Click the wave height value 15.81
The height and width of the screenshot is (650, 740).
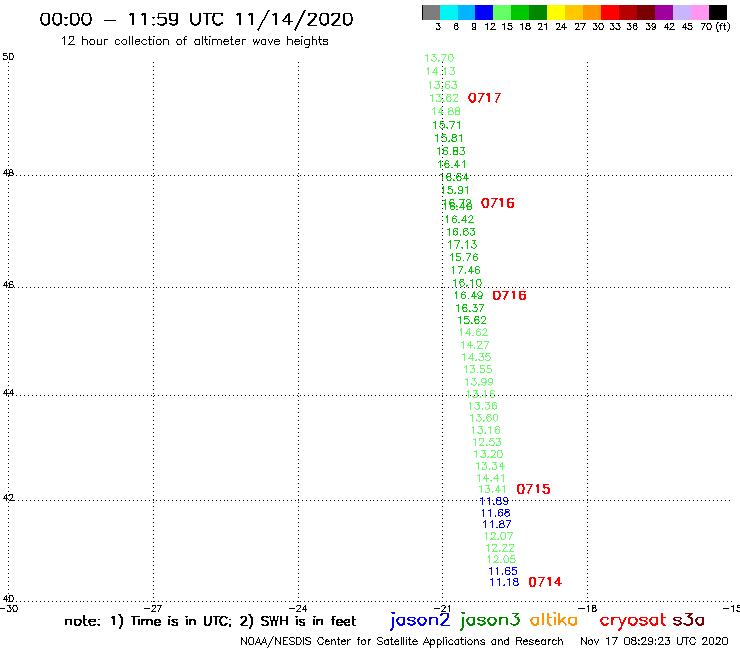449,138
